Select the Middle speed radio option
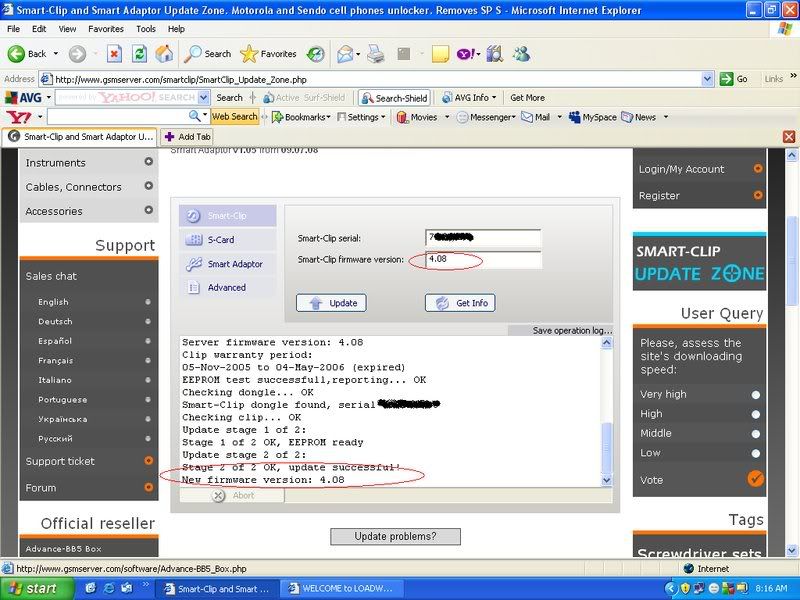 coord(756,434)
